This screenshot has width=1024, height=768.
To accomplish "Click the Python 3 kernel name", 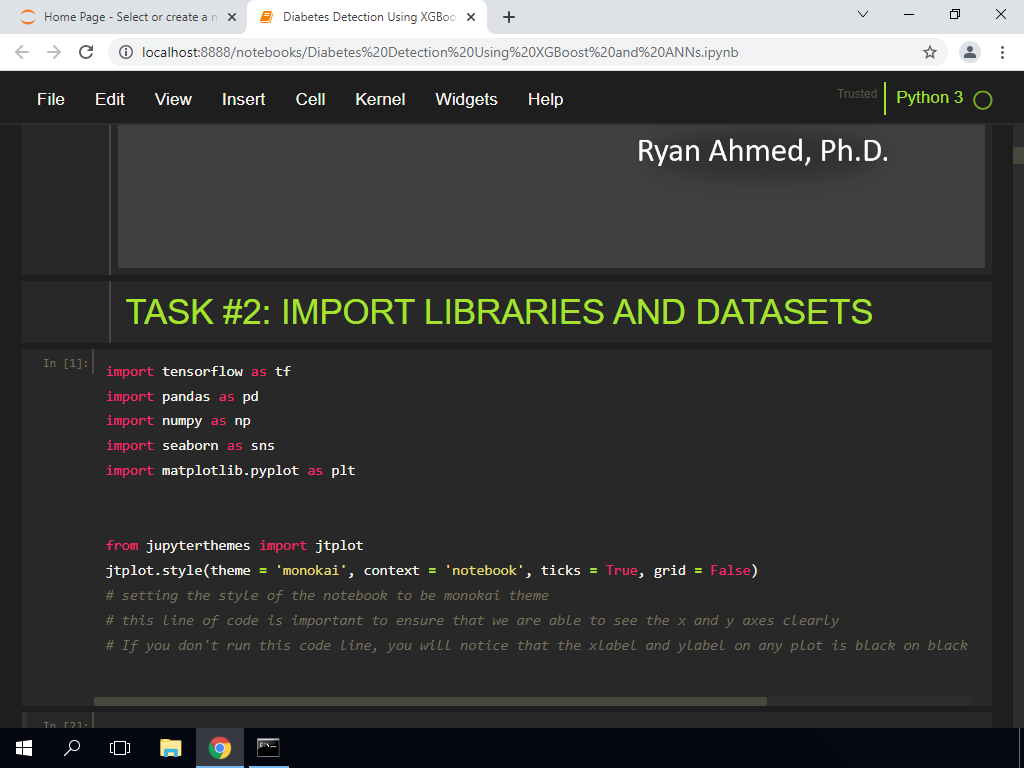I will click(x=929, y=97).
